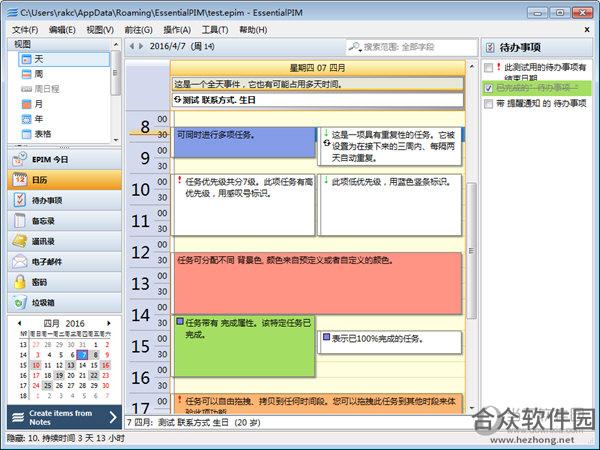
Task: Select the 这是一个全天事件 all-day event
Action: [318, 84]
